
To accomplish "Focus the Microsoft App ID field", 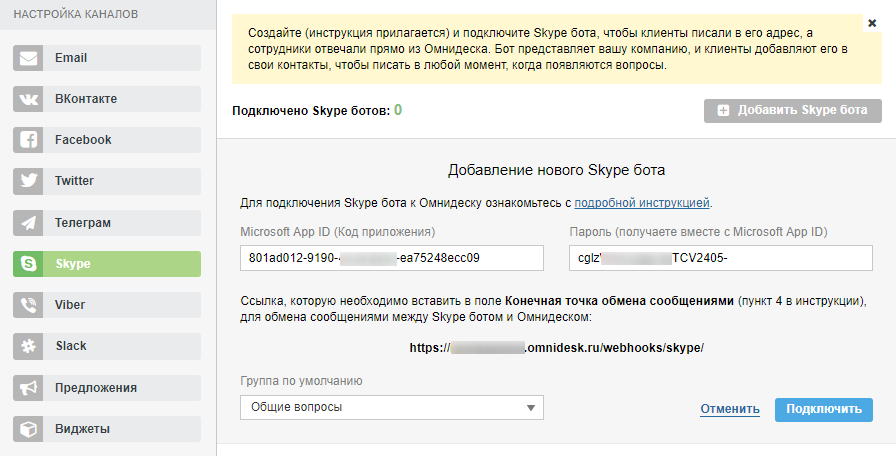I will 391,258.
